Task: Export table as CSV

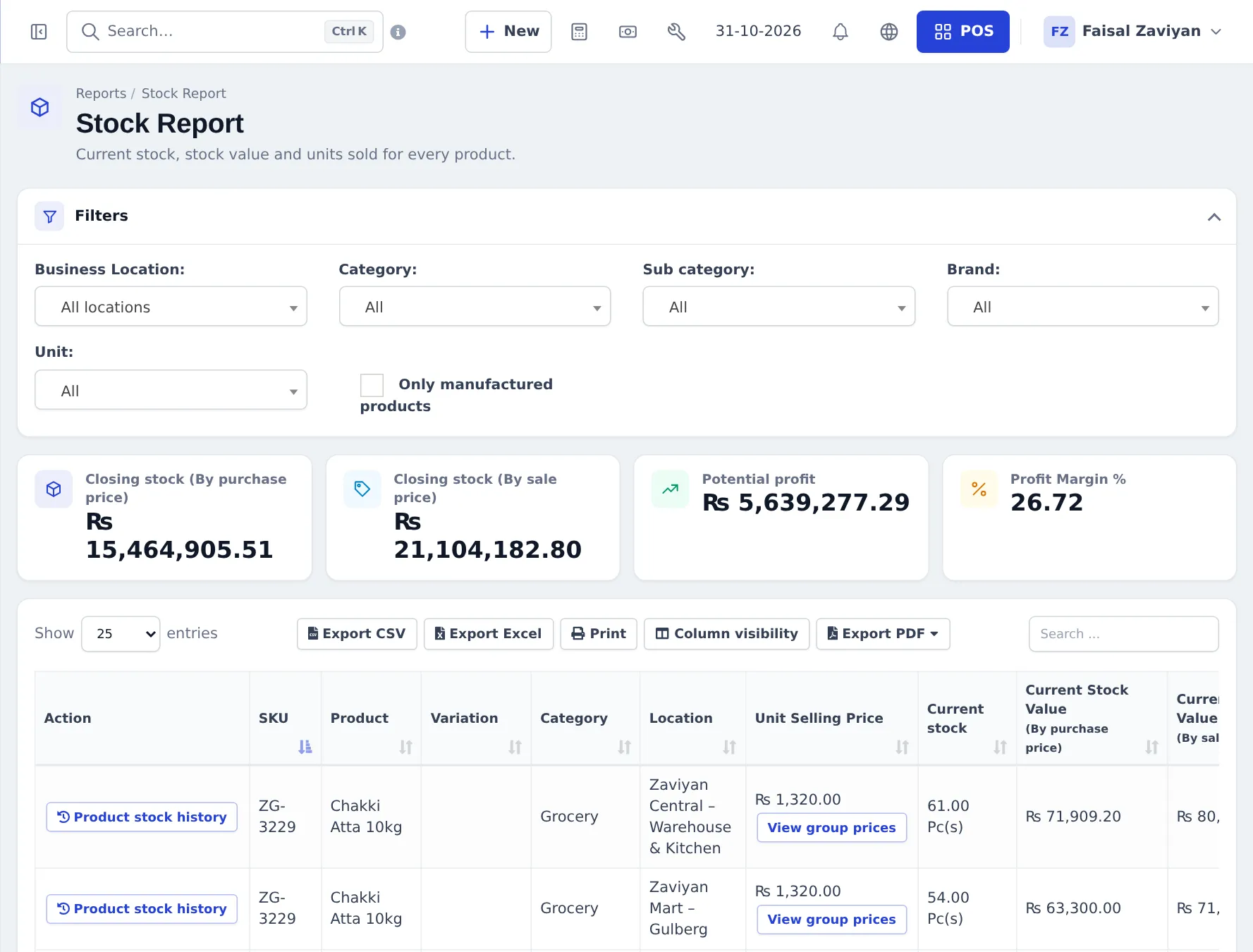Action: point(357,634)
